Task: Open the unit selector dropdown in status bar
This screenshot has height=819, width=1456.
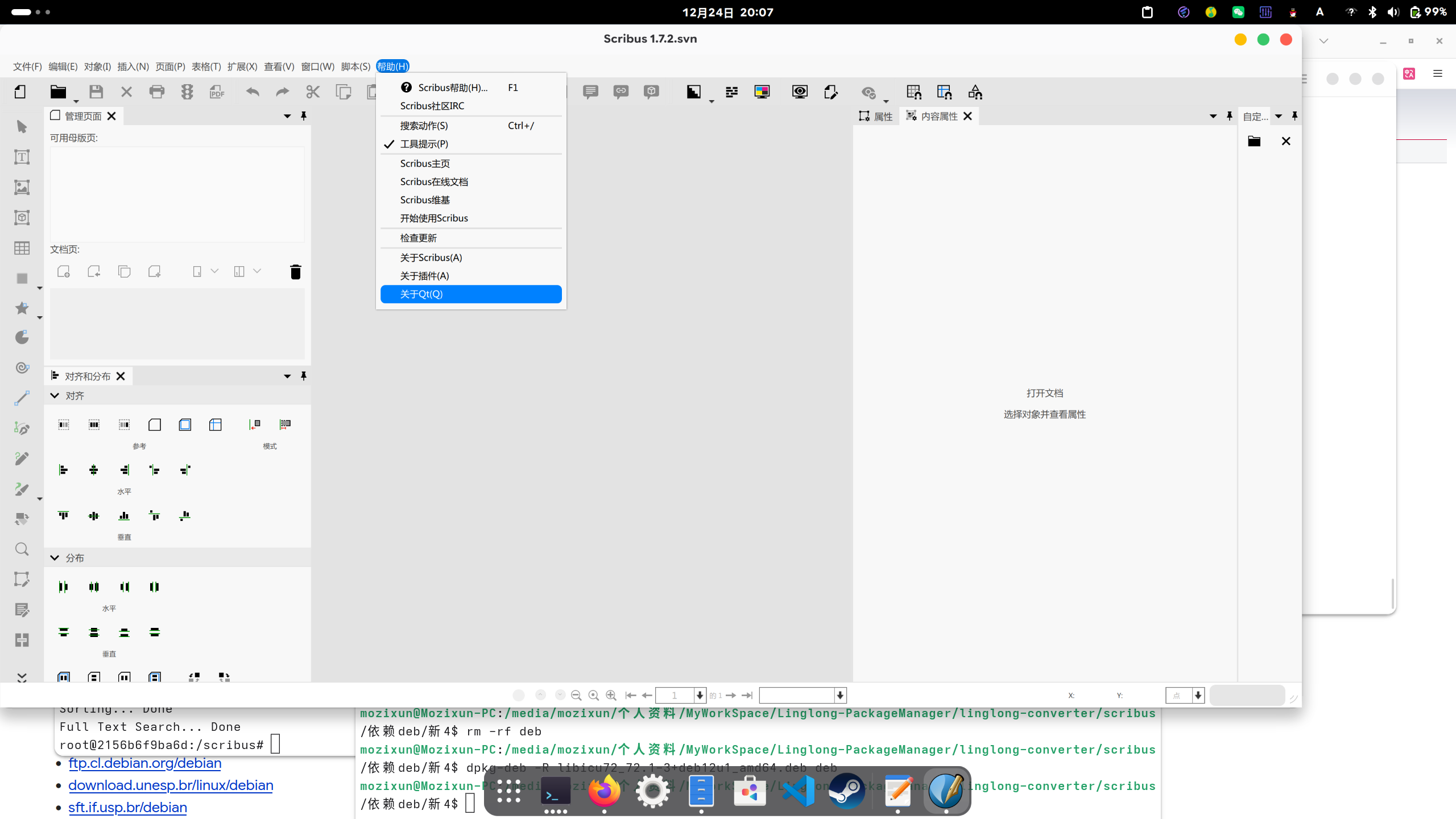Action: point(1198,695)
